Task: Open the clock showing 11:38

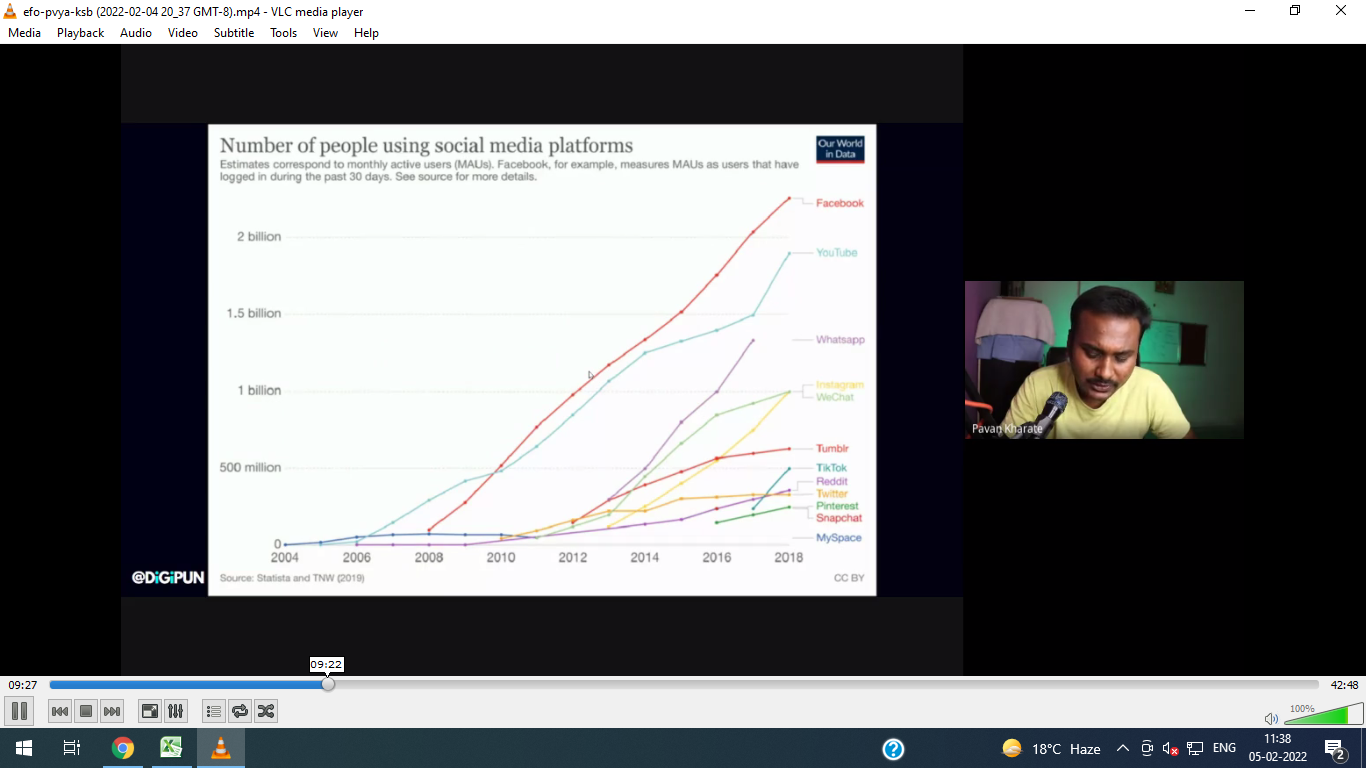Action: click(1277, 748)
